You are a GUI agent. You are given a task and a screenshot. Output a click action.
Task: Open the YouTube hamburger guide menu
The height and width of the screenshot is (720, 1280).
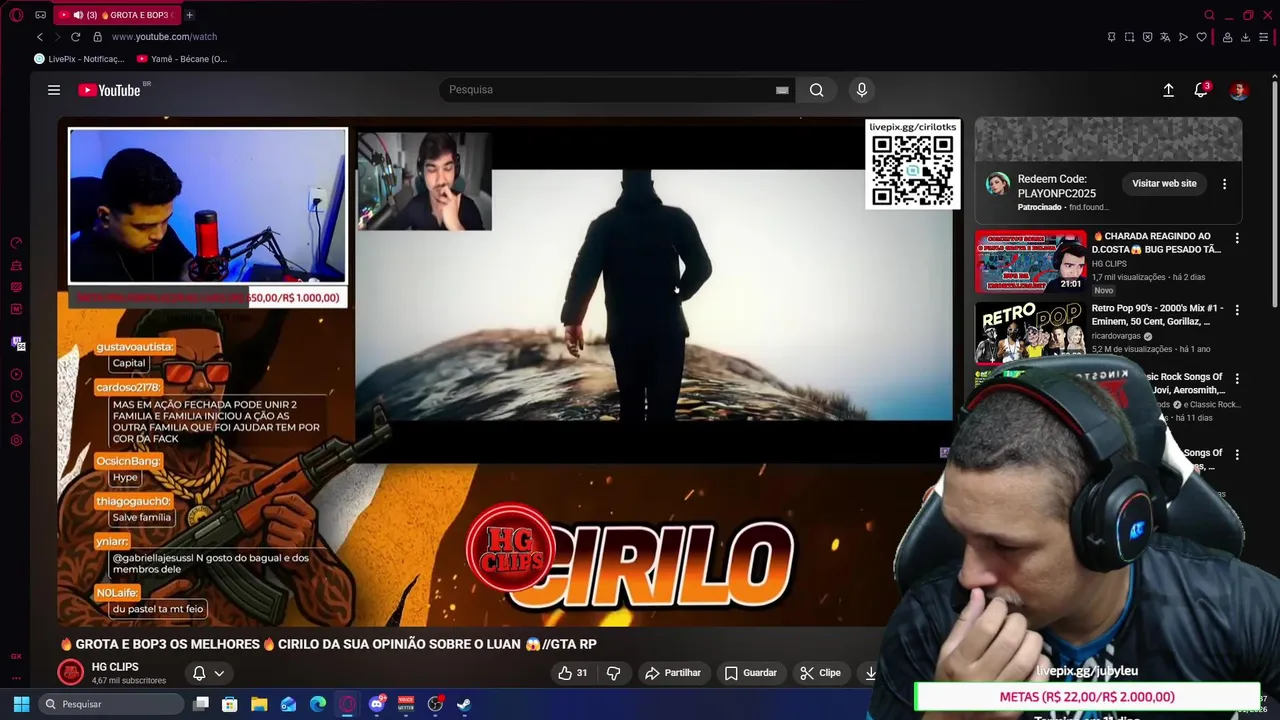pos(54,90)
